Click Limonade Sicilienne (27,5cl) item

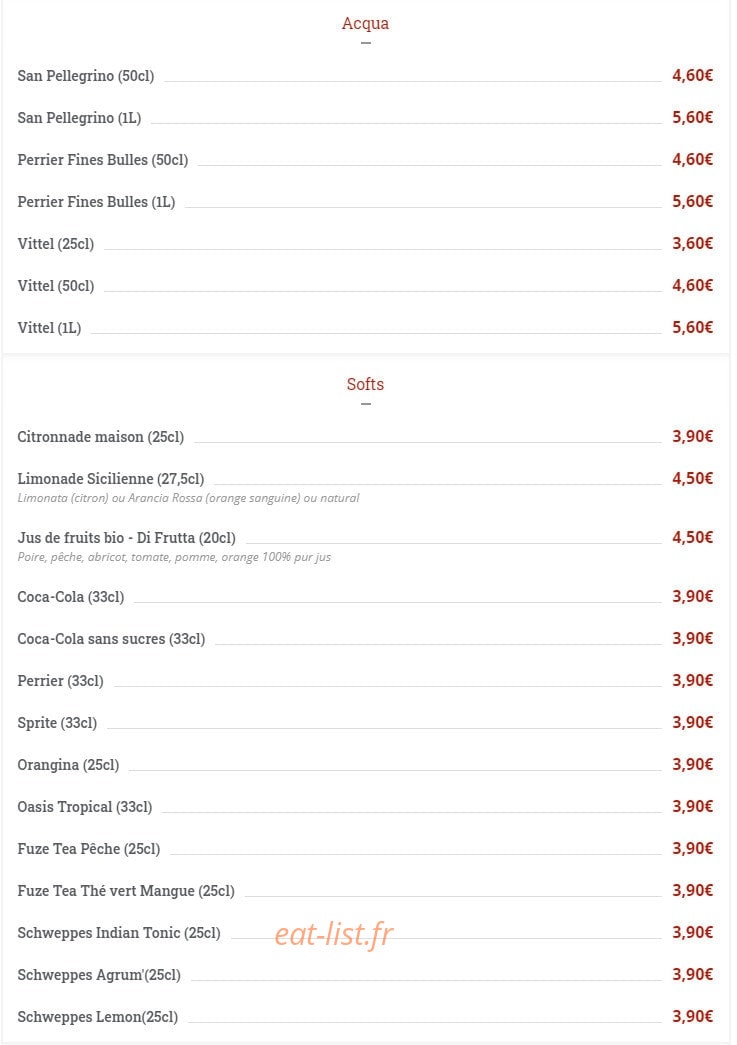click(x=111, y=479)
